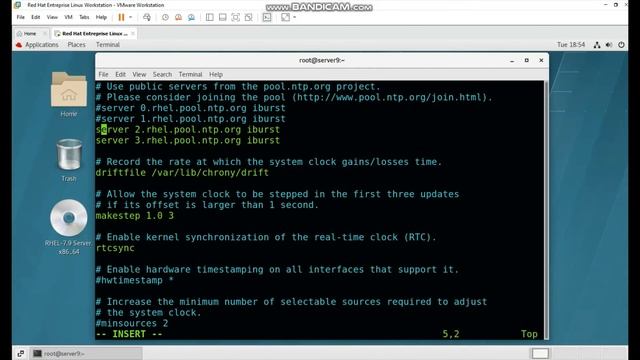
Task: Open terminal window File menu
Action: click(103, 74)
